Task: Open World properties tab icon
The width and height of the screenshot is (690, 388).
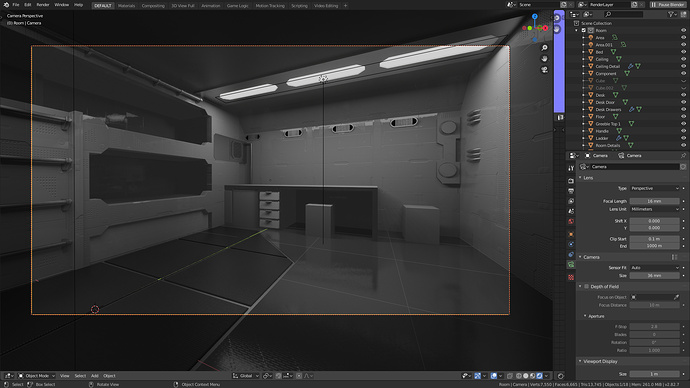Action: pos(571,221)
